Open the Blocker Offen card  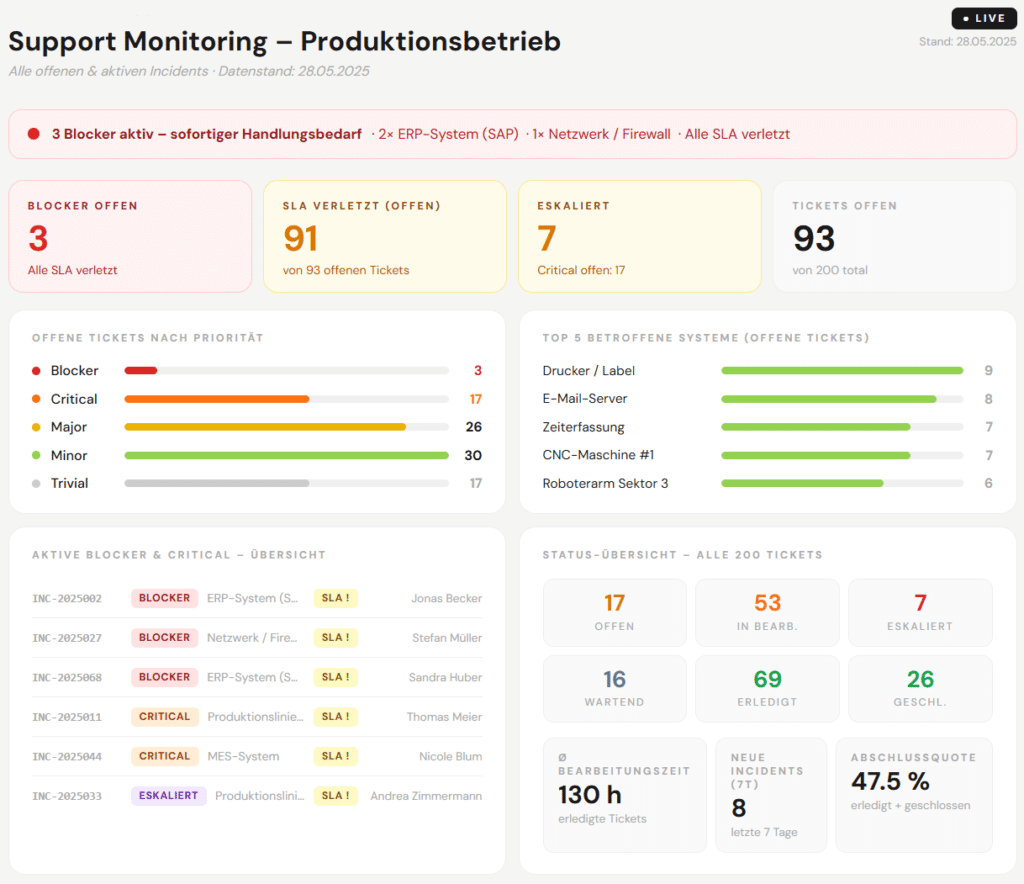(130, 236)
